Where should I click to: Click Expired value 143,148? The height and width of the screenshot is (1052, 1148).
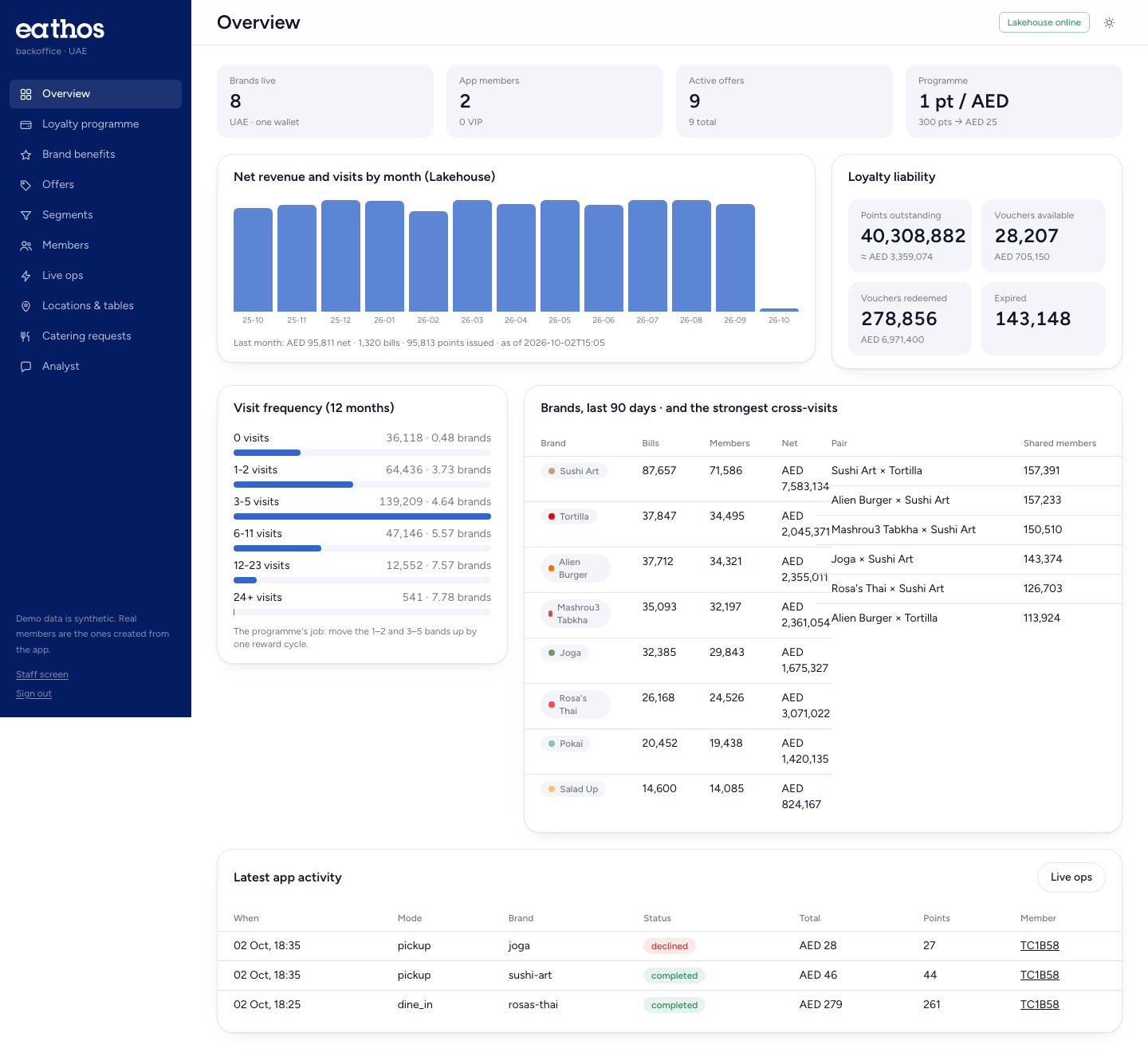[x=1033, y=319]
